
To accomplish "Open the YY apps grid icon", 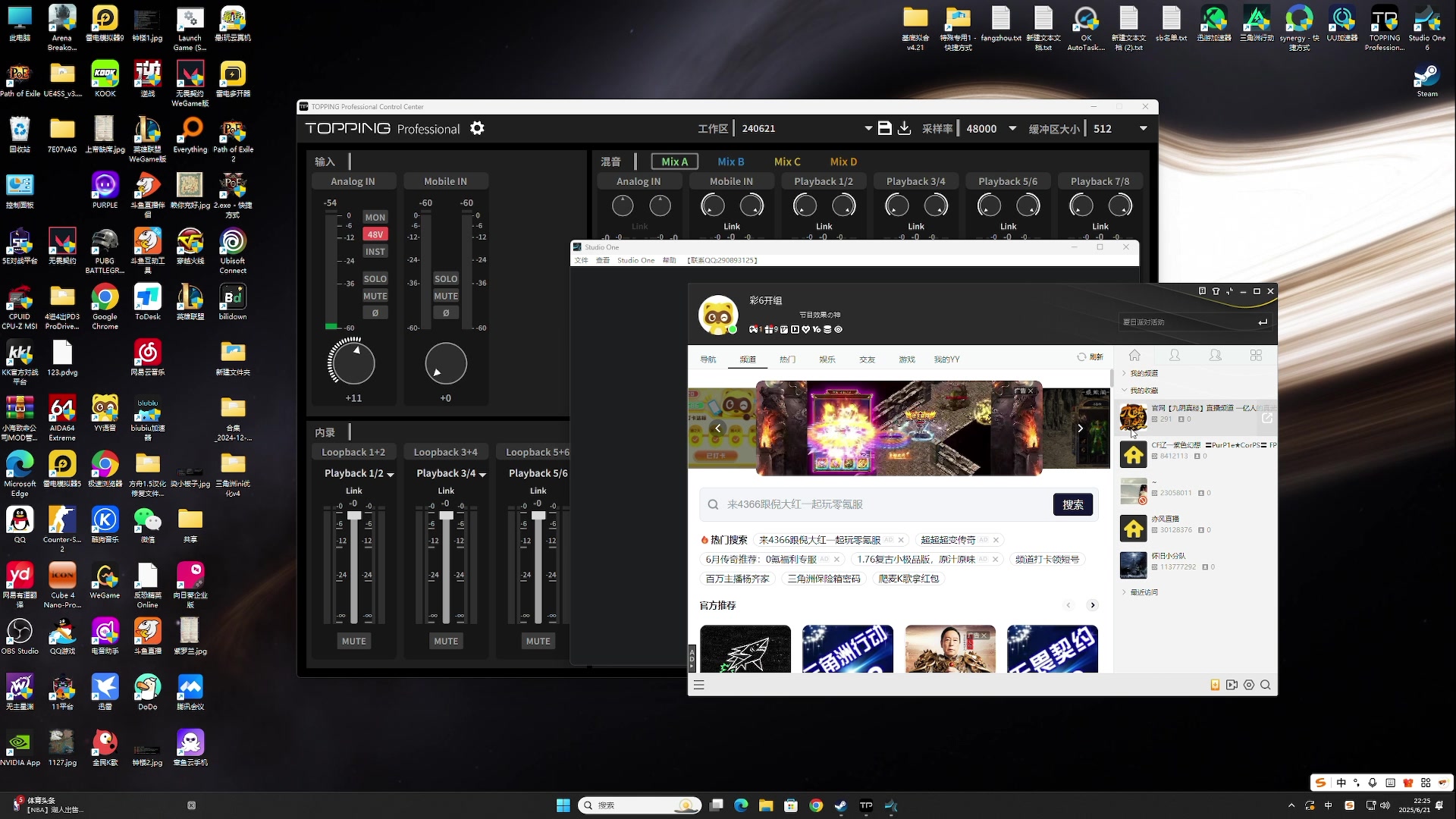I will [1256, 355].
